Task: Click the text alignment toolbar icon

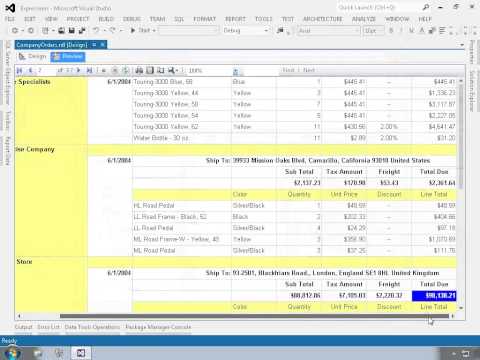Action: click(442, 31)
